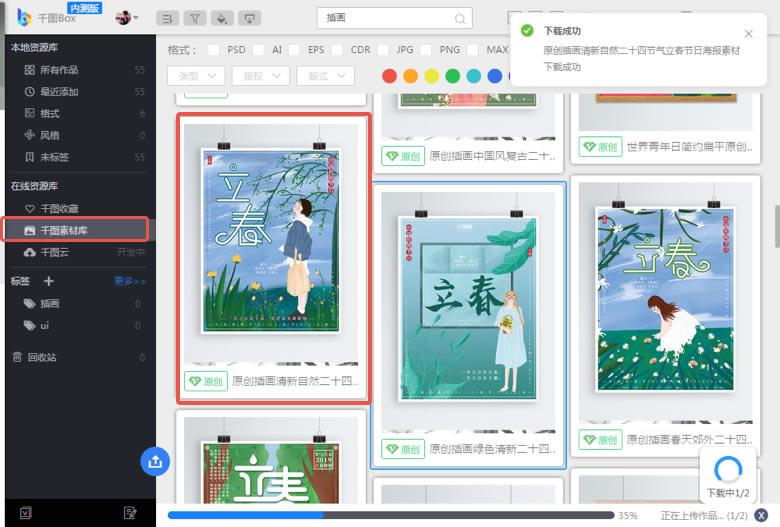Select the yellow color filter
The height and width of the screenshot is (527, 780).
[431, 76]
